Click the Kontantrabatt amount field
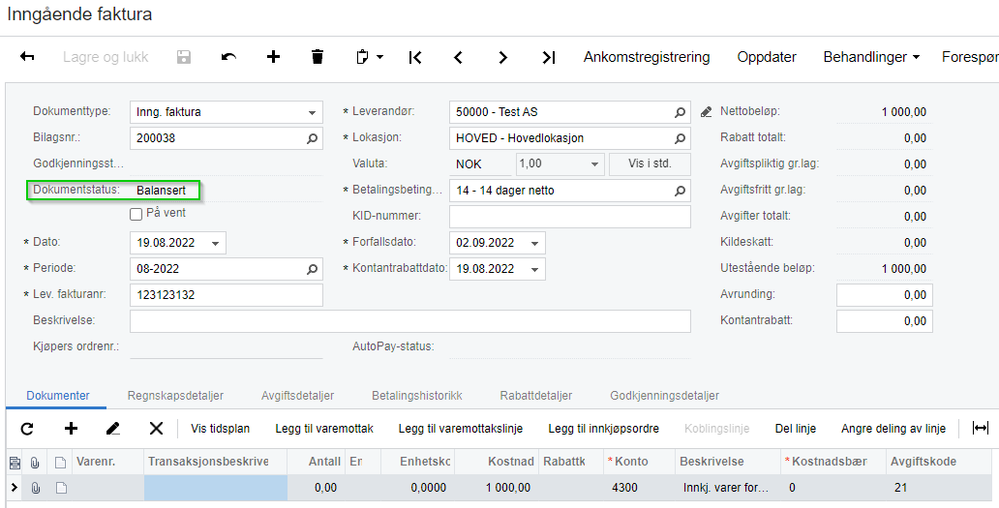Screen dimensions: 999x508 coord(884,321)
